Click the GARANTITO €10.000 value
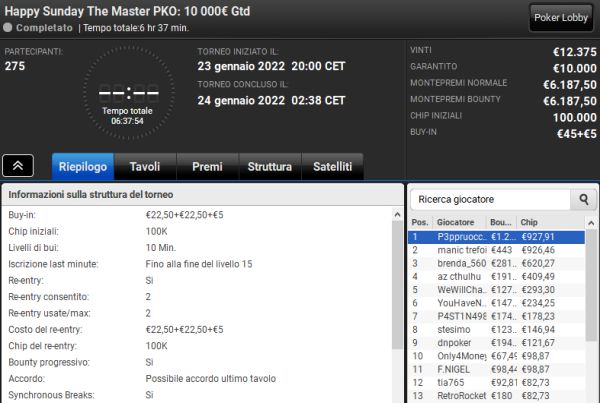This screenshot has height=403, width=600. [x=574, y=69]
